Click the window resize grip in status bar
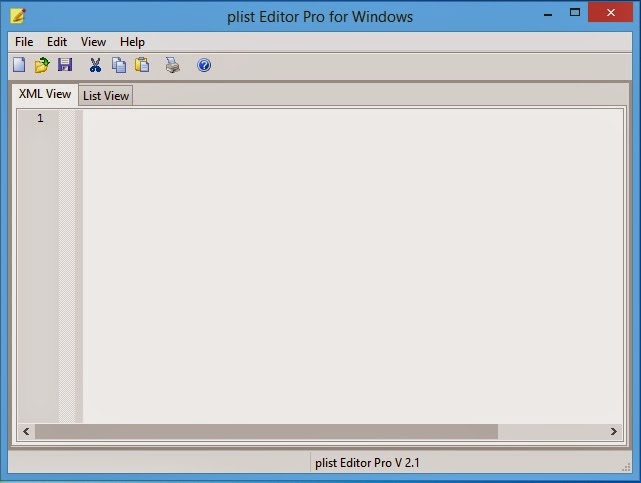The width and height of the screenshot is (641, 483). click(x=626, y=467)
